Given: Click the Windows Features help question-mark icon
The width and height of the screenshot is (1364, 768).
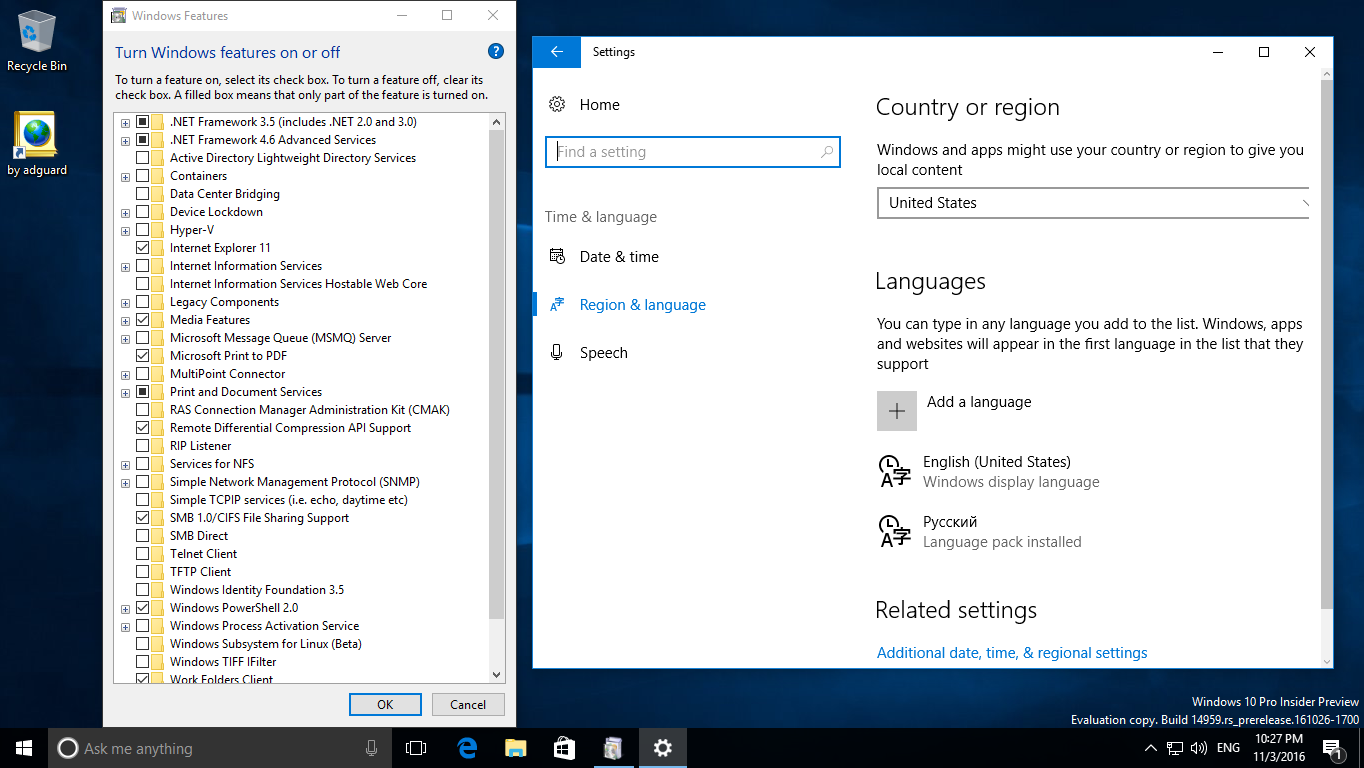Looking at the screenshot, I should click(x=495, y=51).
